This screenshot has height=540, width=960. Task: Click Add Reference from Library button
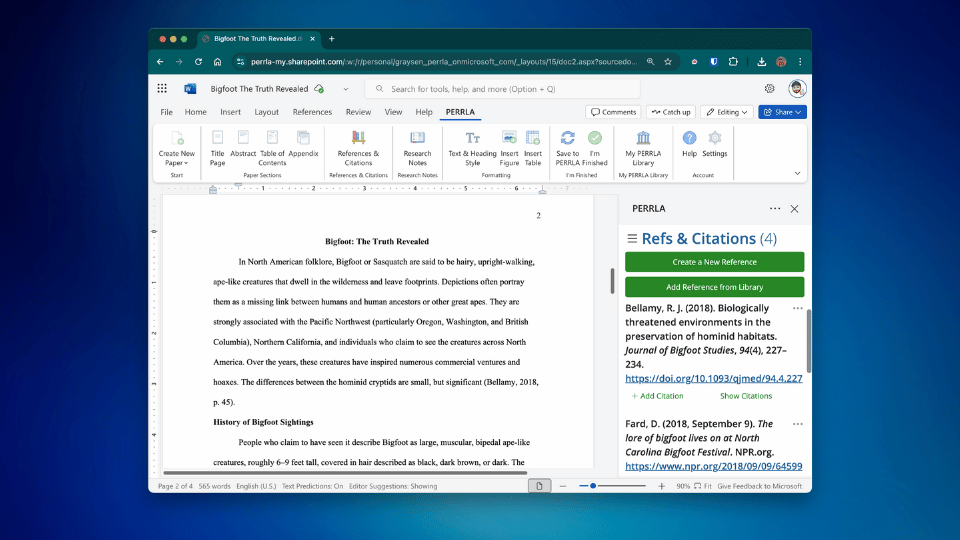coord(714,287)
